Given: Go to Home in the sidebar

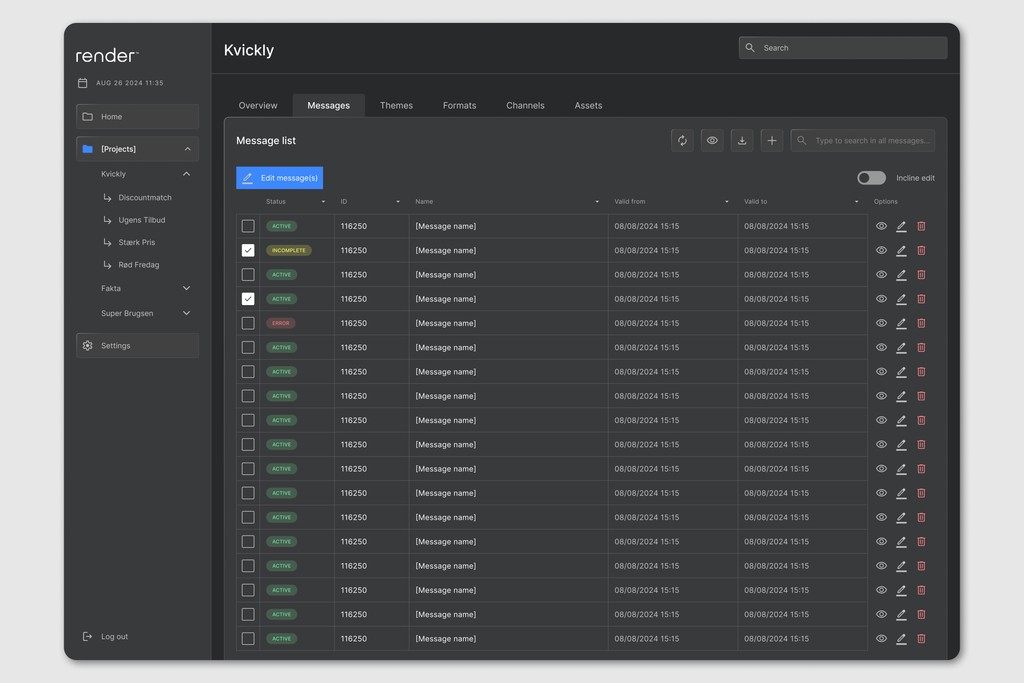Looking at the screenshot, I should click(137, 117).
